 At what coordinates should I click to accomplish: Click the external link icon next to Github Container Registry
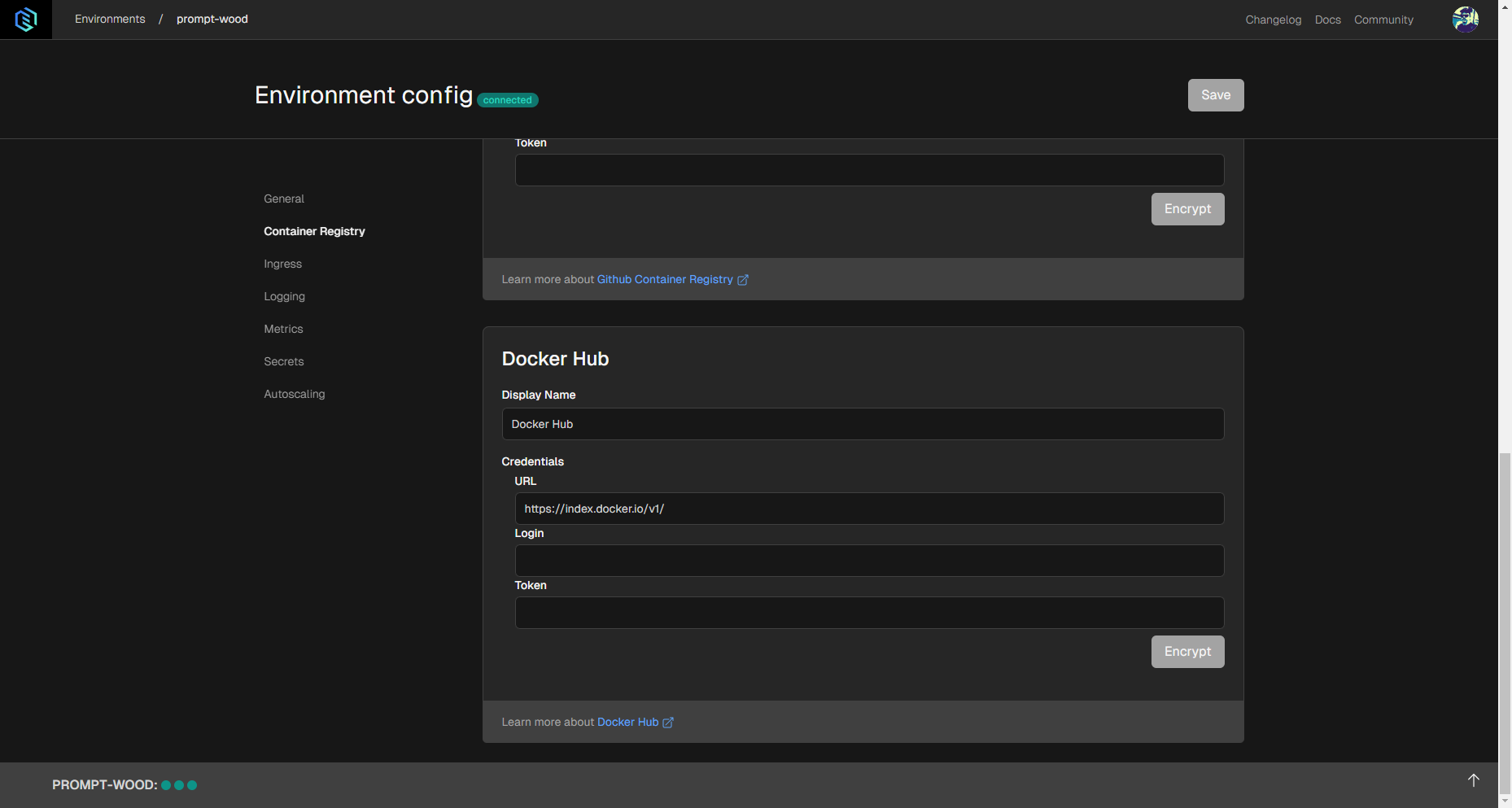click(x=742, y=280)
